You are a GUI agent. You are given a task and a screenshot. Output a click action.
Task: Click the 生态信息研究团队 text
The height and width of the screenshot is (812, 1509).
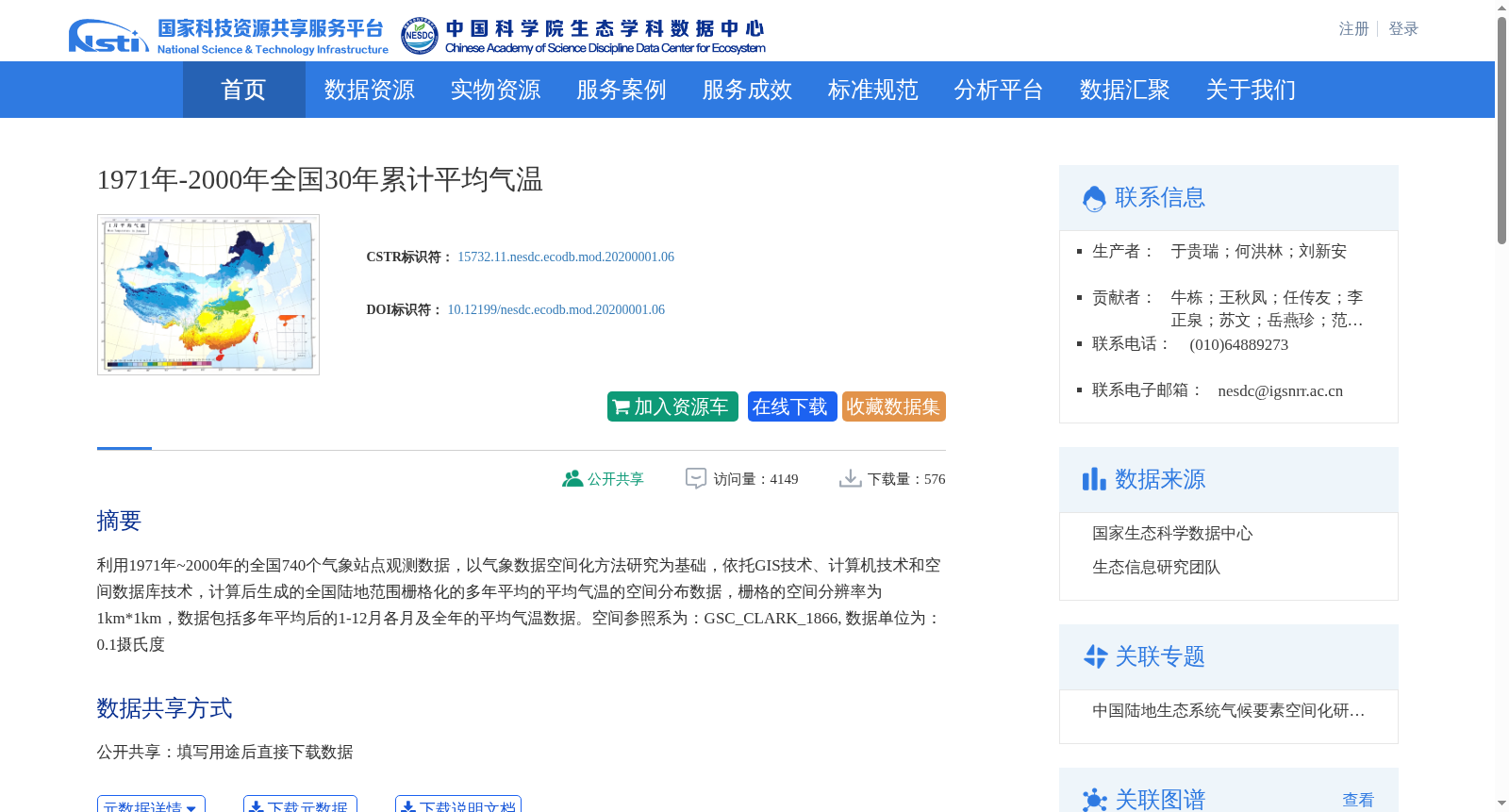tap(1156, 567)
